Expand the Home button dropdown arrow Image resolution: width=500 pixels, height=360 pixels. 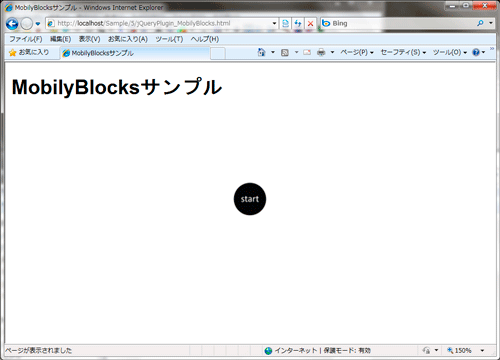click(x=273, y=52)
